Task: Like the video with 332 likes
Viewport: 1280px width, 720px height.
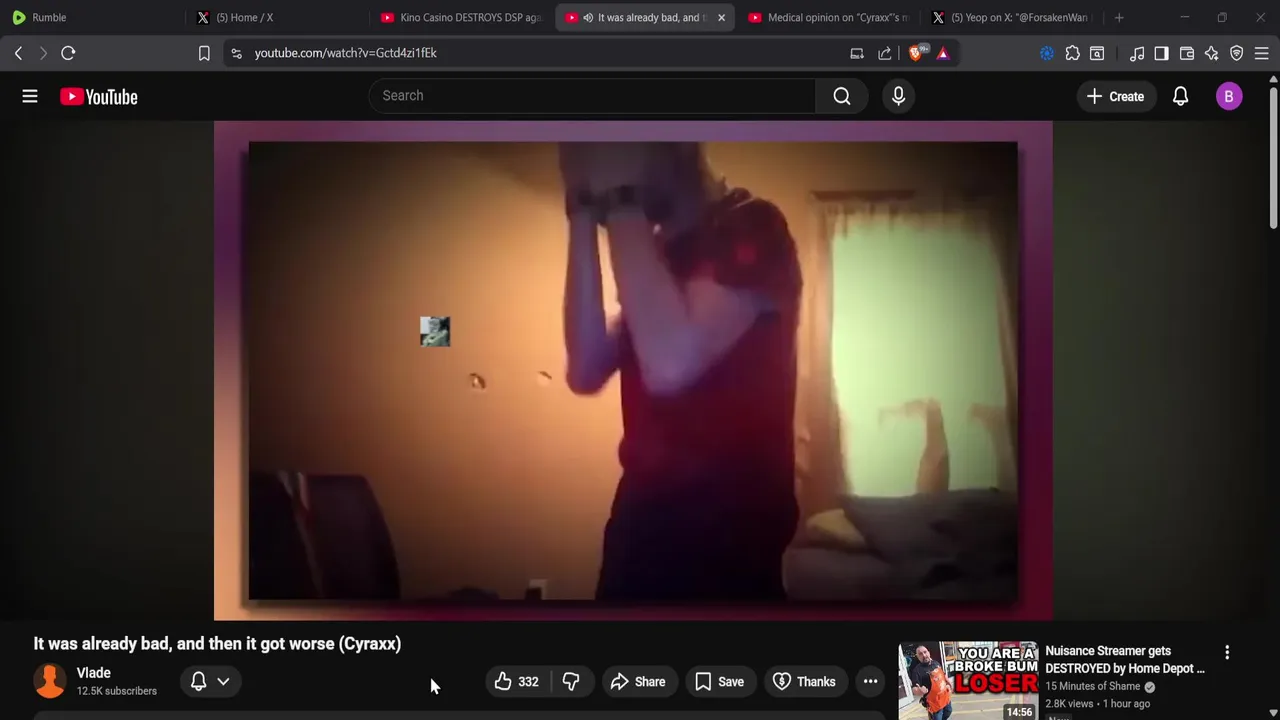Action: (x=516, y=682)
